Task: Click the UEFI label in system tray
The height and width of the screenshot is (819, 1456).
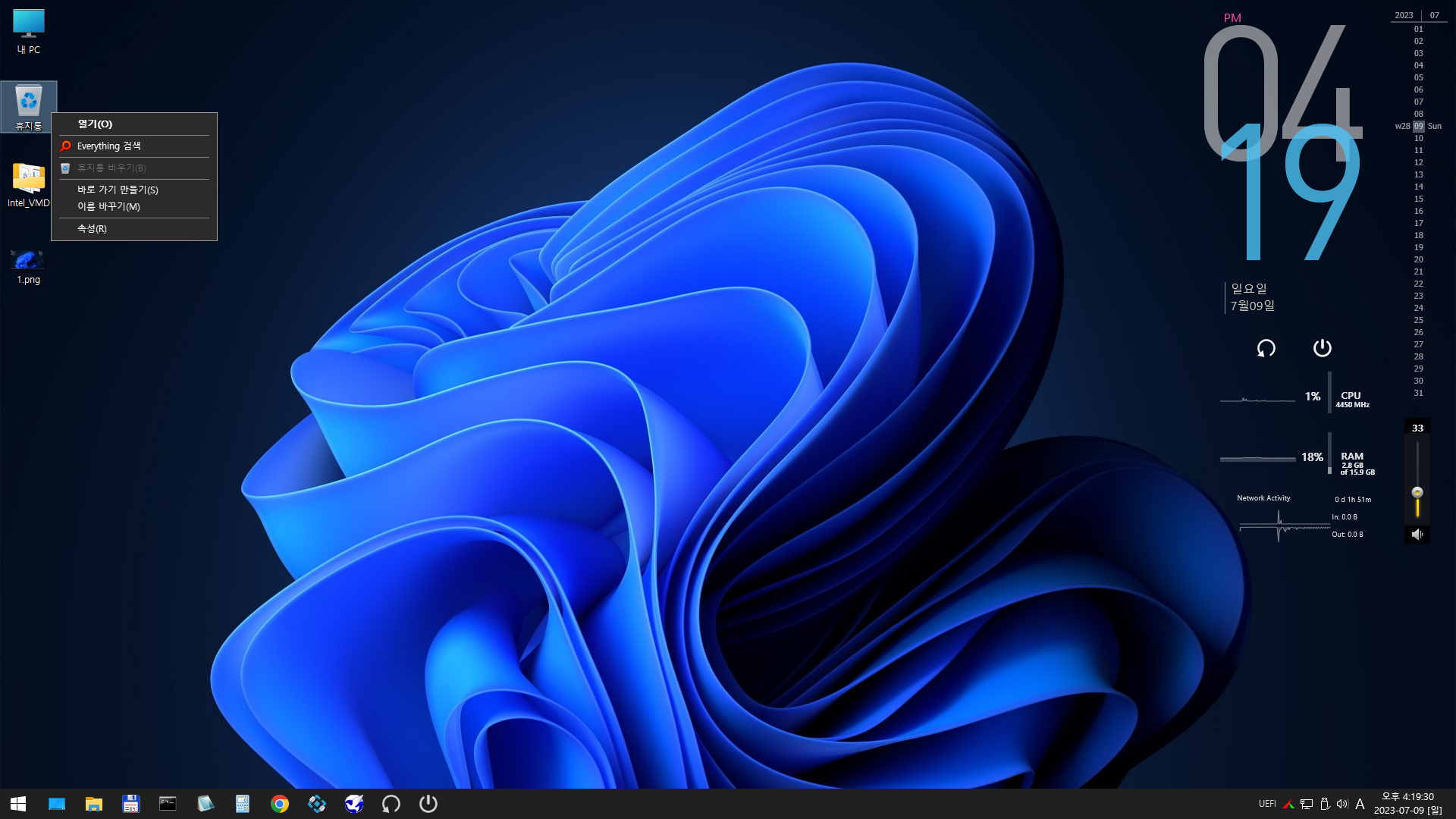Action: (1267, 804)
